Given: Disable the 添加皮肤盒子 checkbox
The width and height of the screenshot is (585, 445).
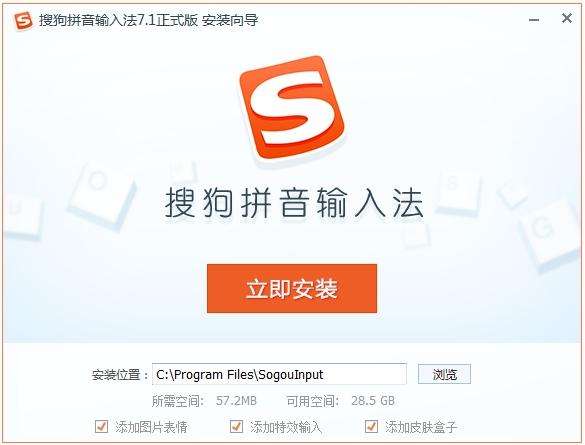Looking at the screenshot, I should coord(371,426).
